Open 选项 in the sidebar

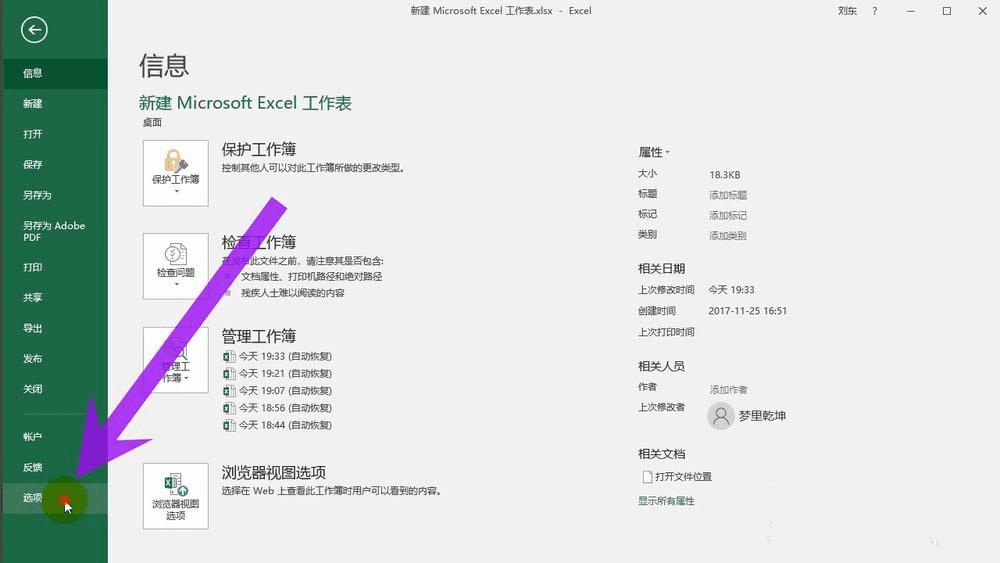tap(54, 498)
